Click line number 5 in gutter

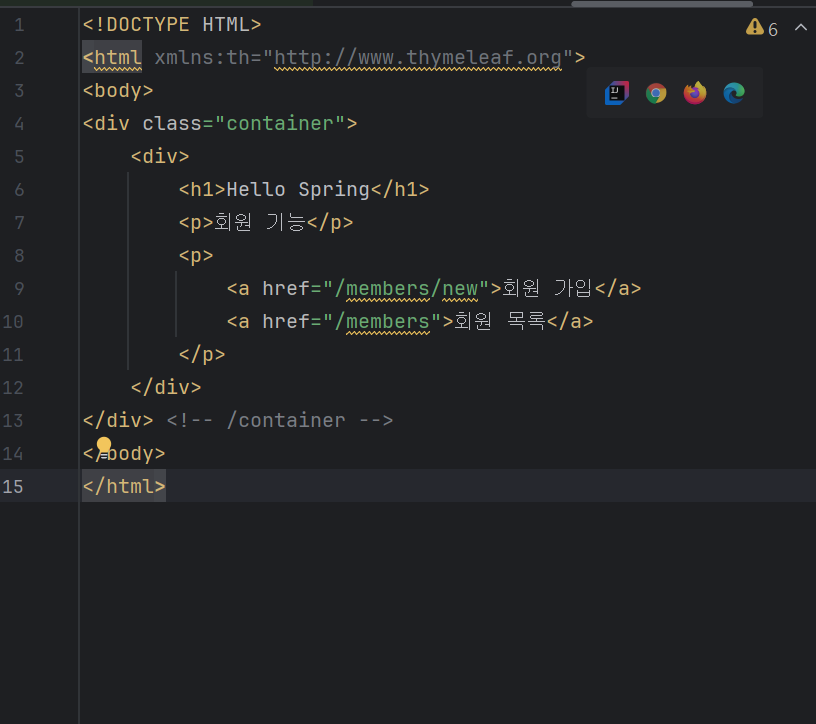[19, 157]
